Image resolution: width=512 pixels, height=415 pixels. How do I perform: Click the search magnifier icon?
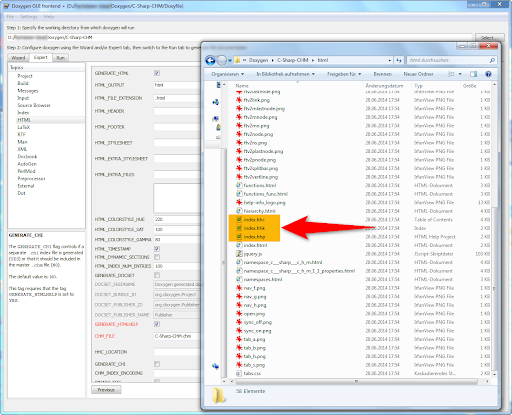[x=492, y=60]
